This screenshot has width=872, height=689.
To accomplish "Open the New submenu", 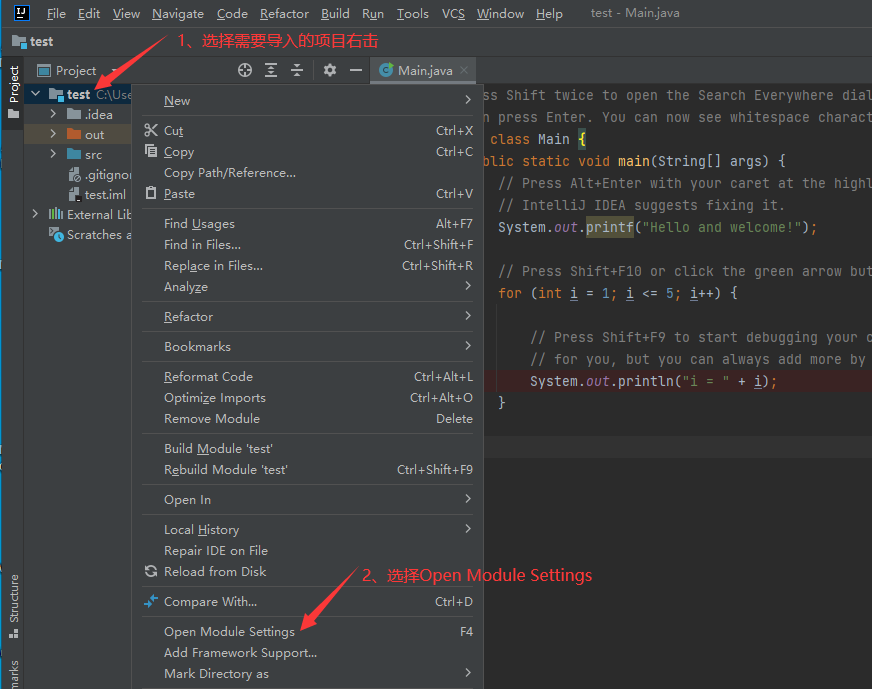I will click(308, 101).
